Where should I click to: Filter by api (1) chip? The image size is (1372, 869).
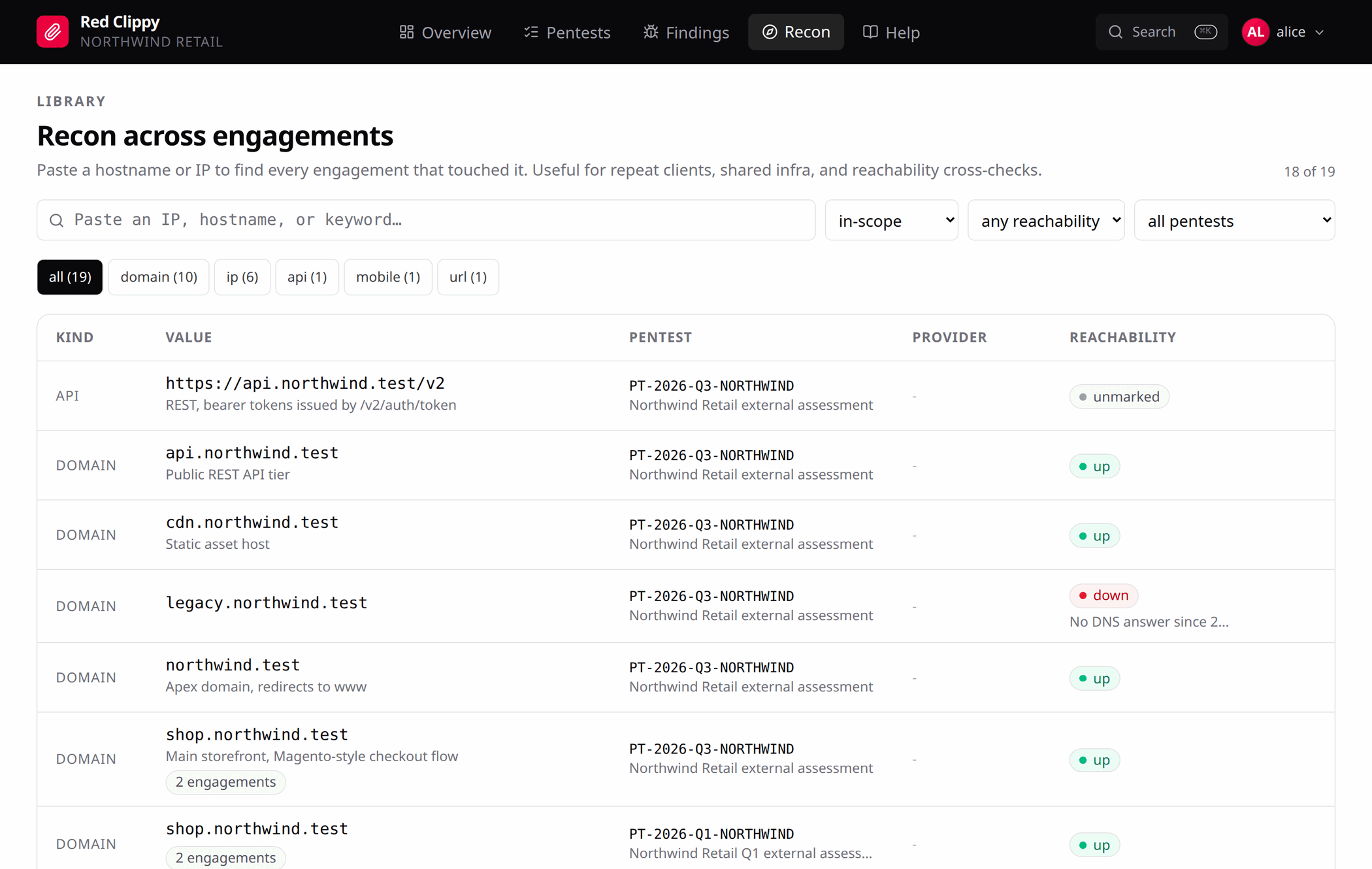(x=307, y=277)
